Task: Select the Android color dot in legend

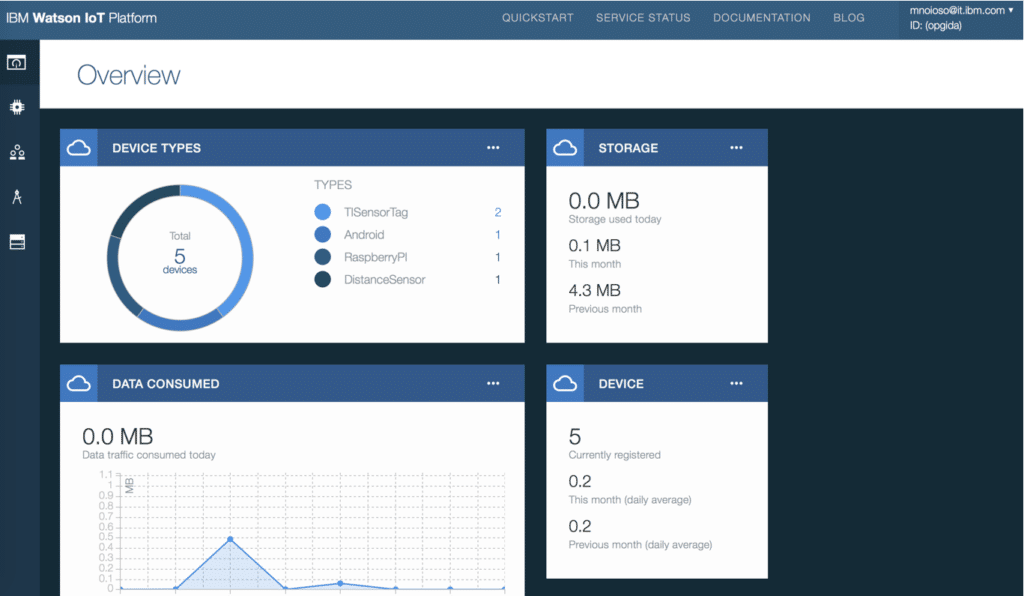Action: click(323, 234)
